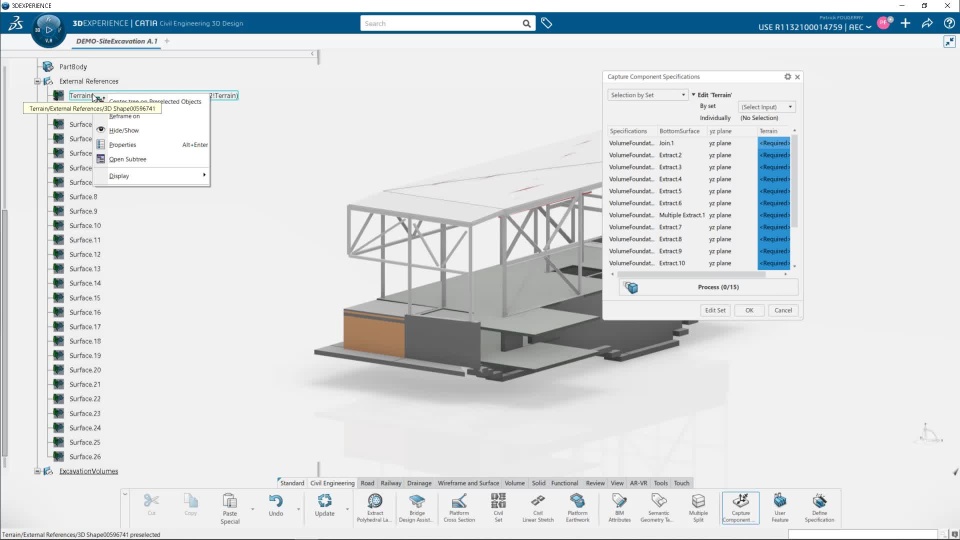960x540 pixels.
Task: Open the help question mark icon
Action: pos(949,23)
